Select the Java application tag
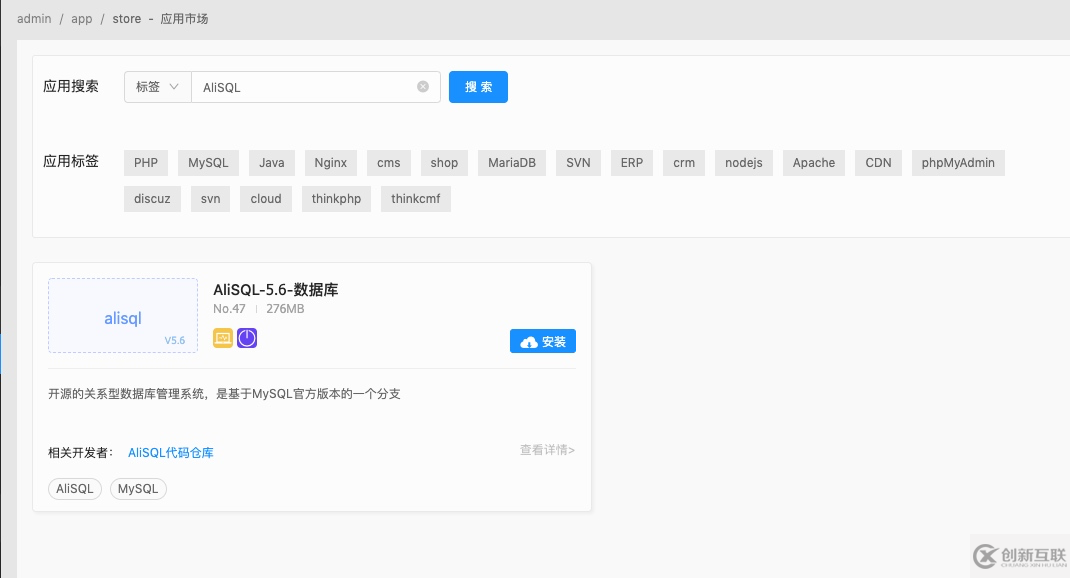Screen dimensions: 1070x578 coord(272,163)
